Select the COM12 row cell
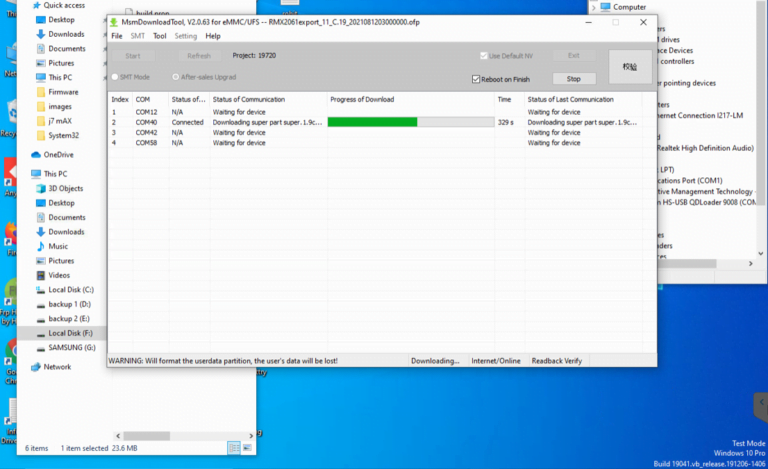The height and width of the screenshot is (469, 768). (146, 112)
